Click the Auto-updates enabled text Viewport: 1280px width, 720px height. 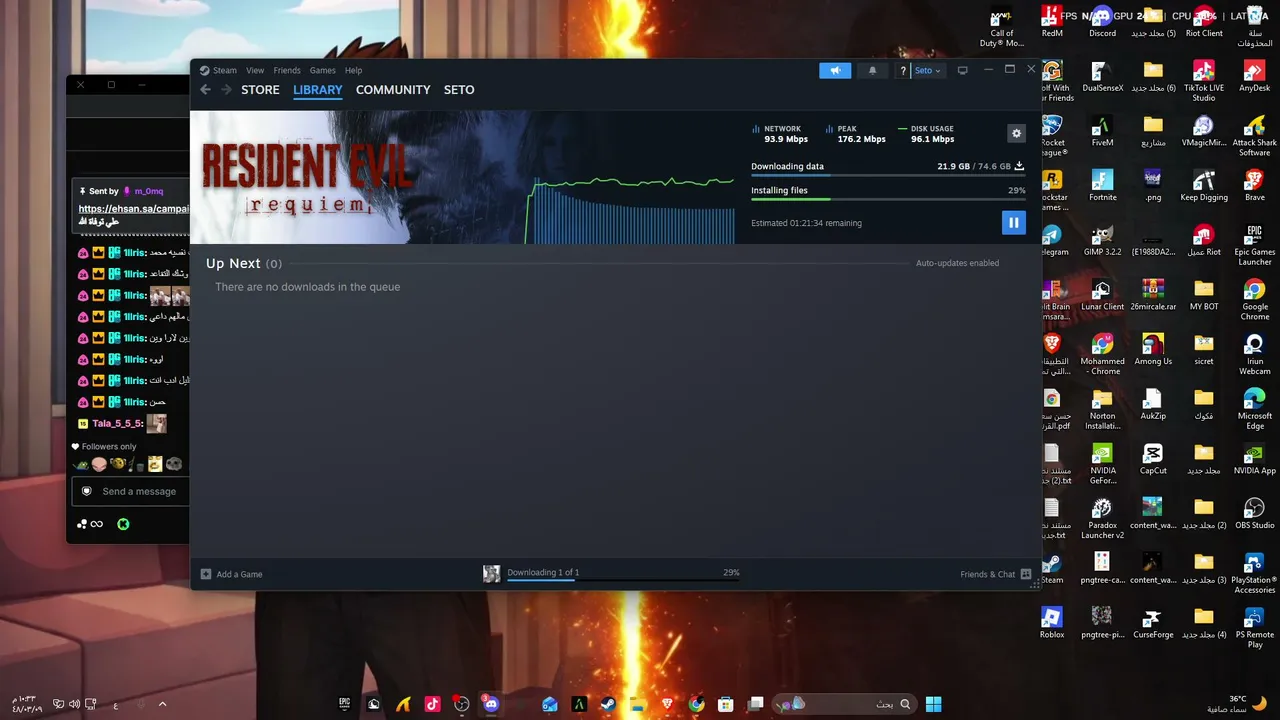point(957,263)
